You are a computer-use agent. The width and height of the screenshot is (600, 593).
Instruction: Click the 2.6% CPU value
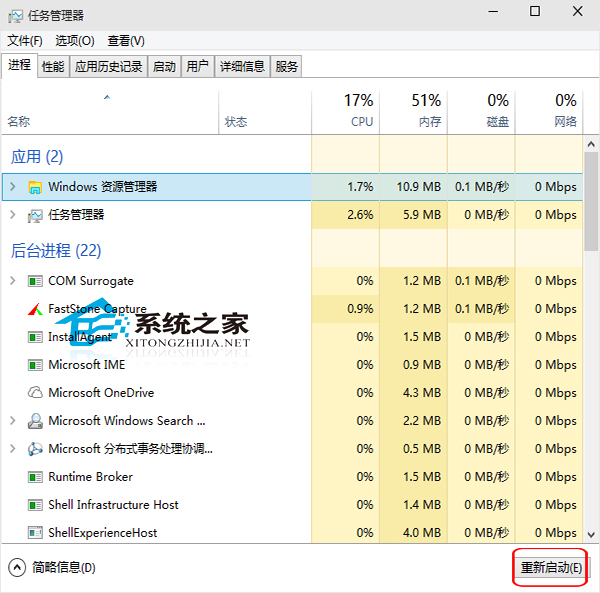[x=360, y=215]
